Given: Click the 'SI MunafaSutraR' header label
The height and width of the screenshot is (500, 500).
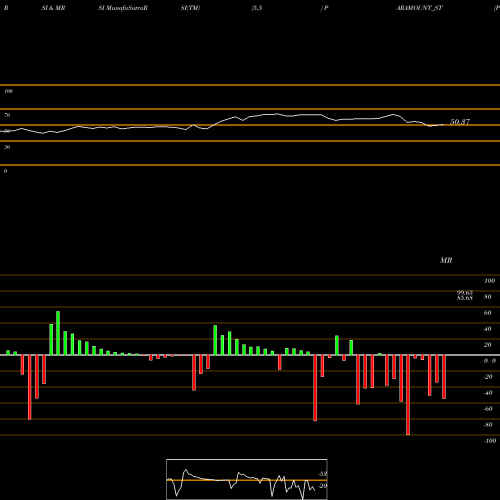Looking at the screenshot, I should point(123,8).
